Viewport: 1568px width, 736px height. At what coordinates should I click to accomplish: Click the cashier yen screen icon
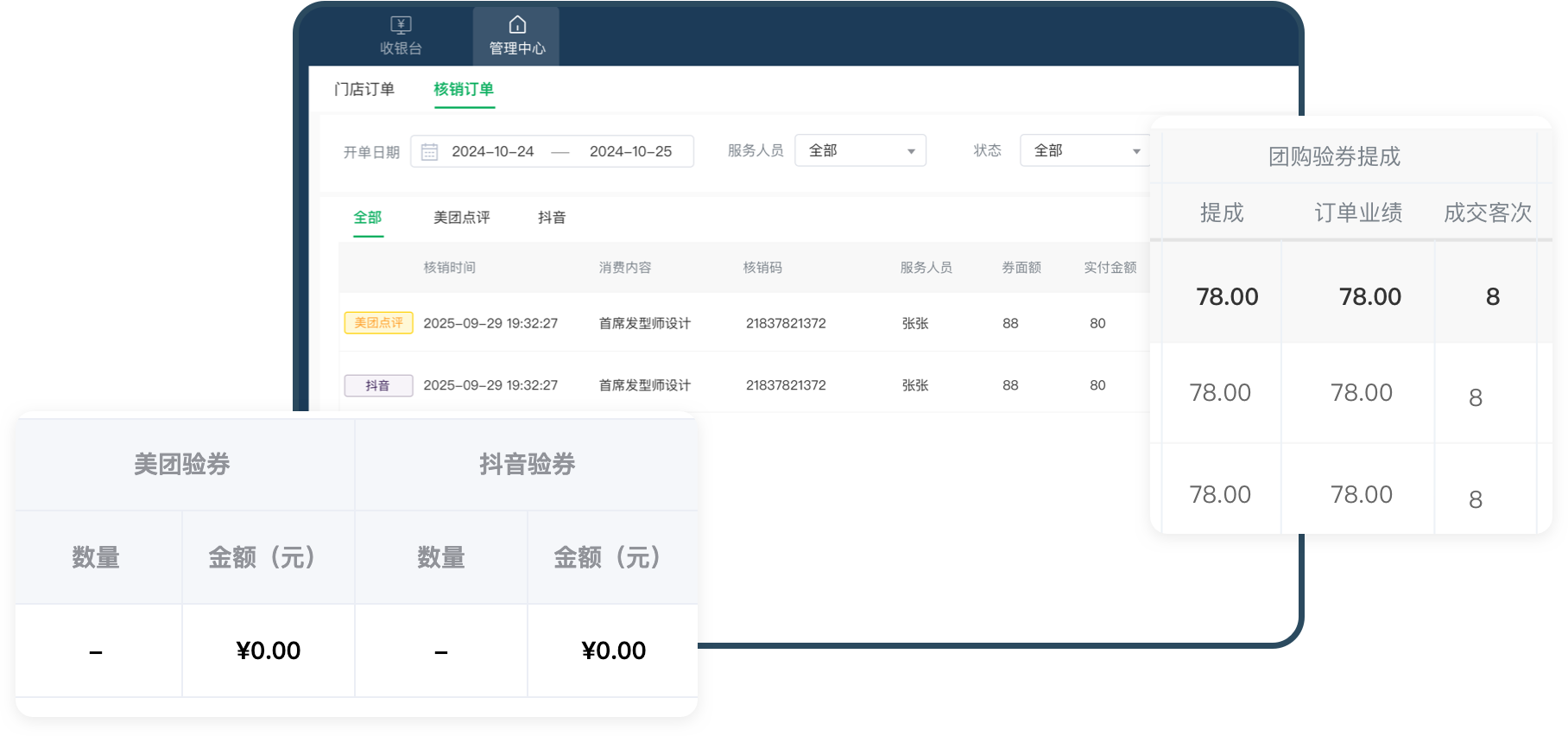401,24
